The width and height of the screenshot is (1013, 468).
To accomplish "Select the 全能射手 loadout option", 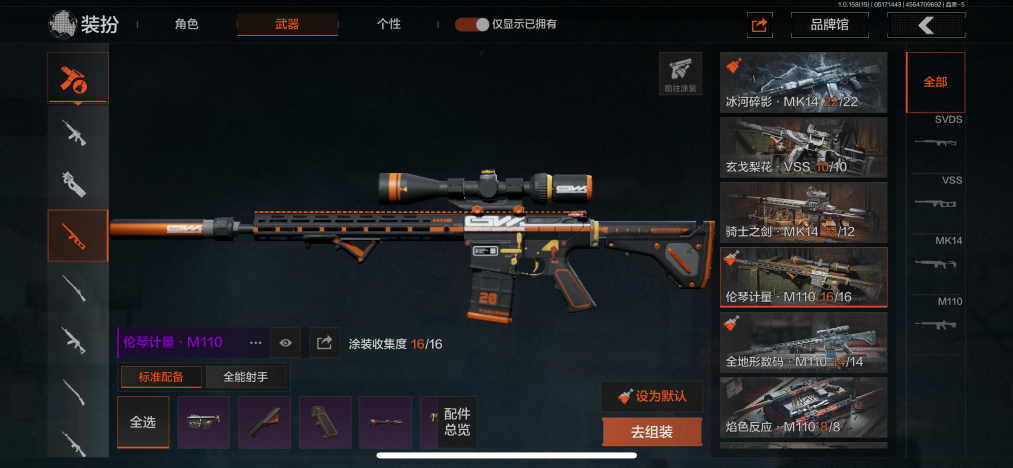I will click(x=245, y=377).
